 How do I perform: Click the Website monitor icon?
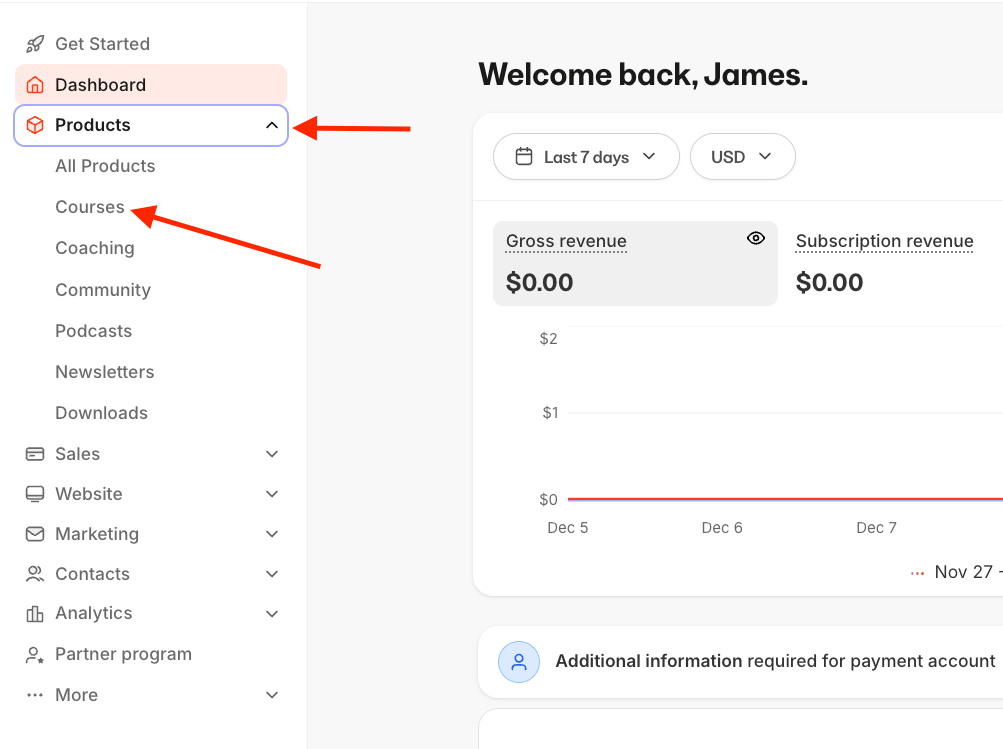34,493
